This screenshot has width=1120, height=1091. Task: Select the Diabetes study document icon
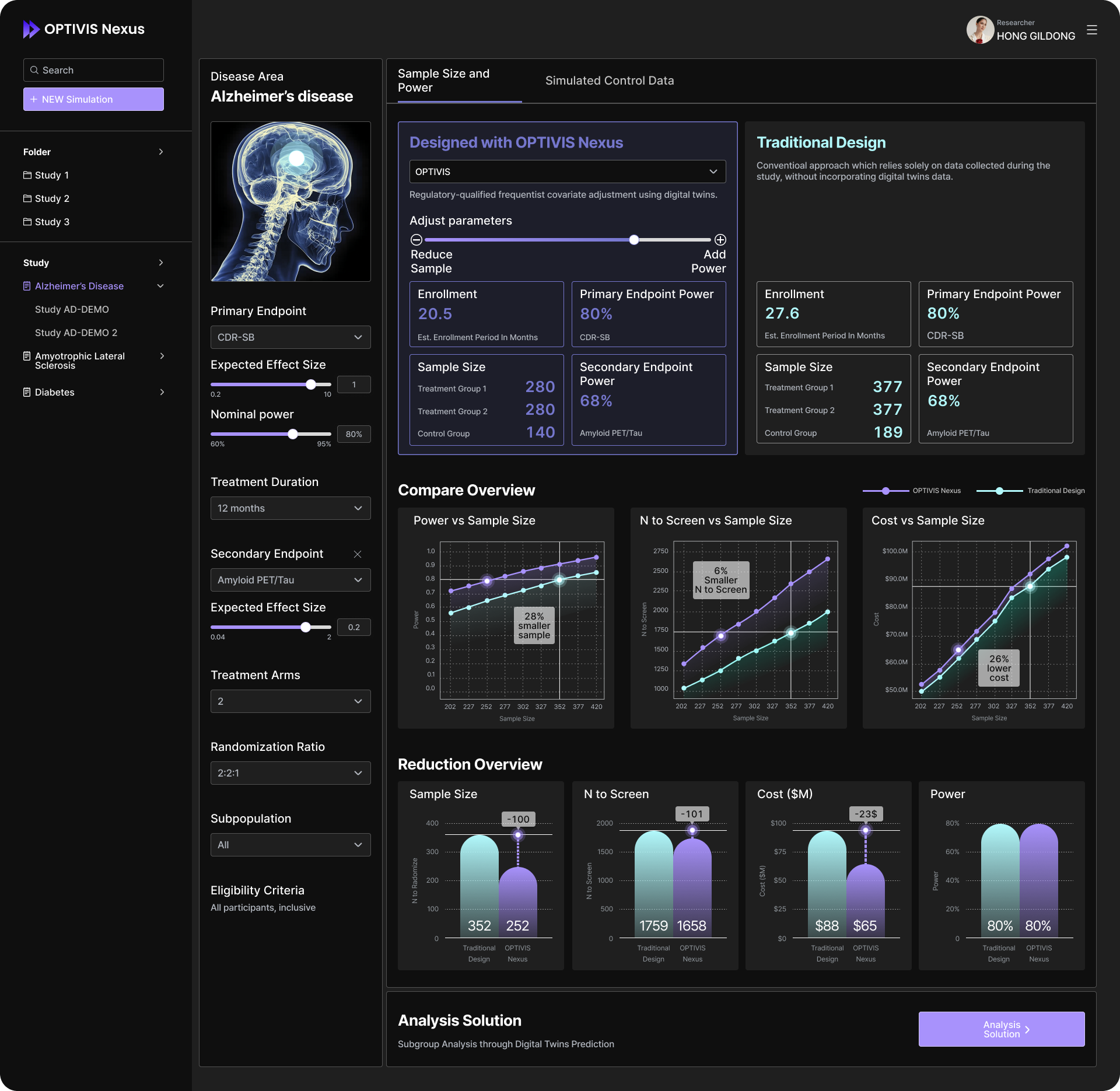27,392
